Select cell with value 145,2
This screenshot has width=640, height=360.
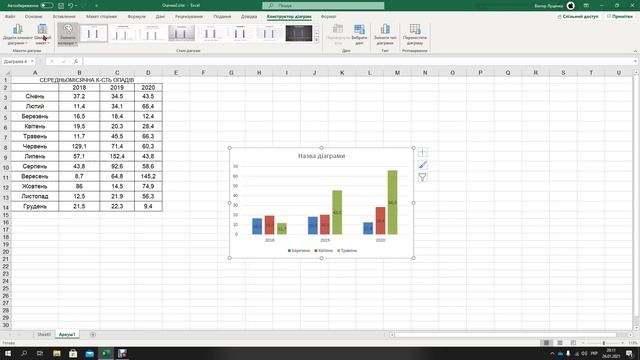[x=148, y=176]
